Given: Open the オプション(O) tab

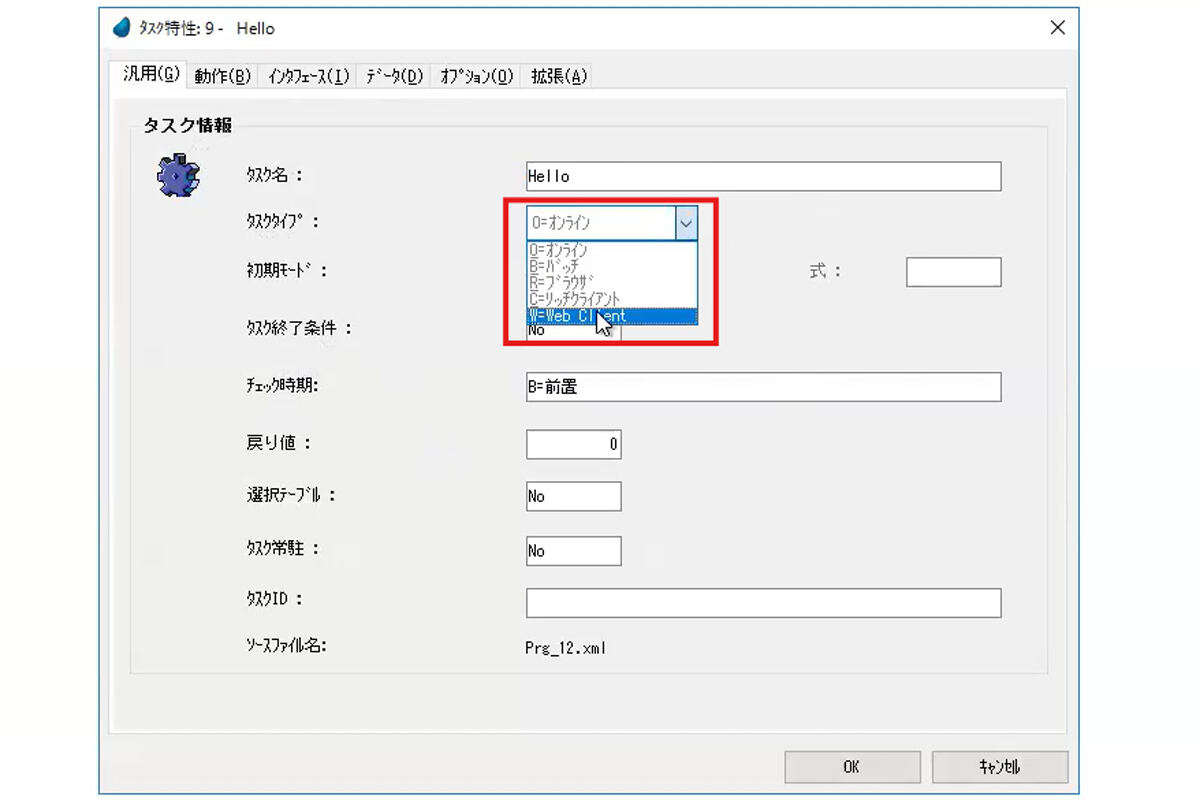Looking at the screenshot, I should coord(476,76).
